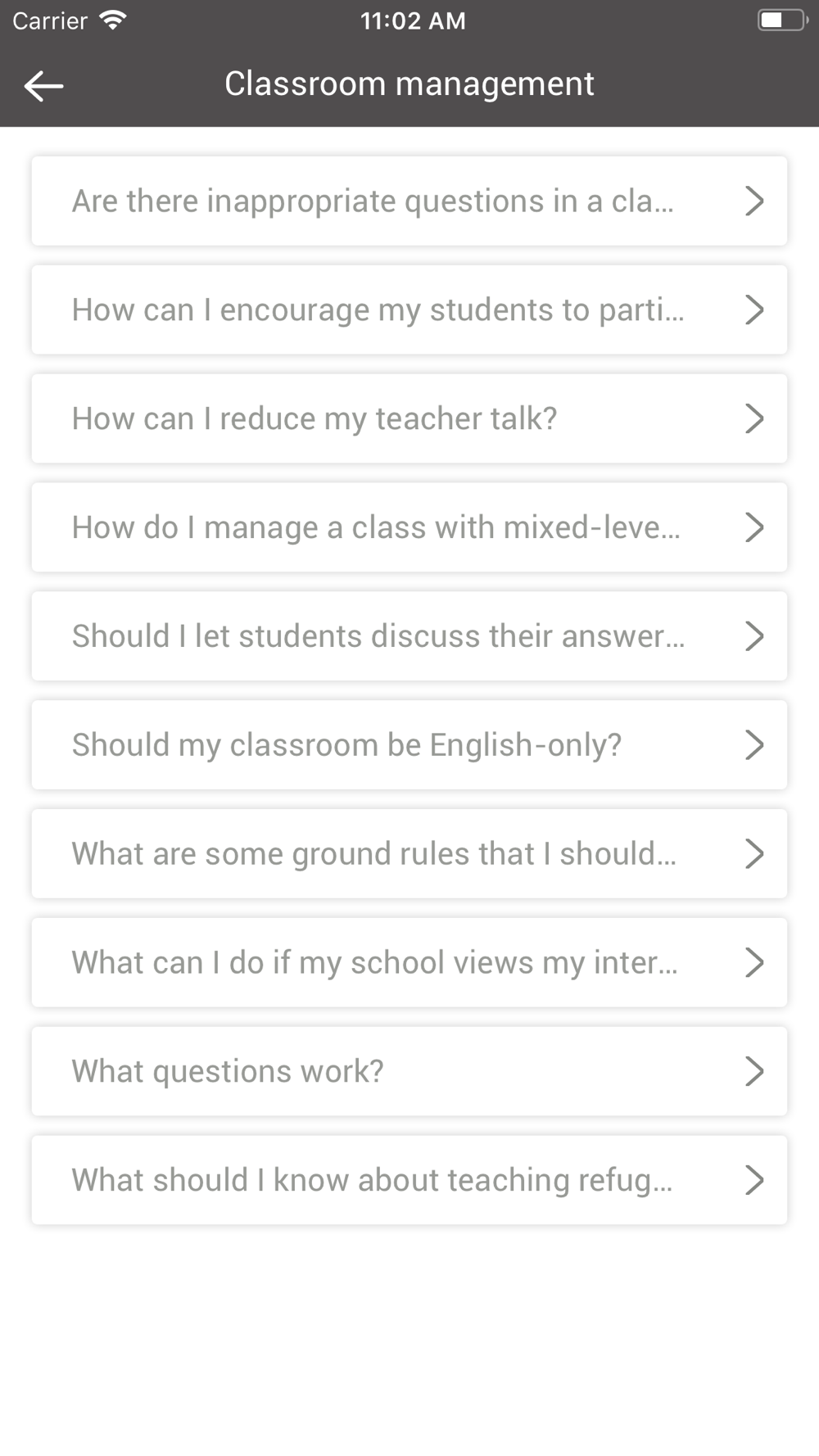Tap chevron beside 'How can I encourage my students'
Screen dimensions: 819x1456
coord(754,310)
